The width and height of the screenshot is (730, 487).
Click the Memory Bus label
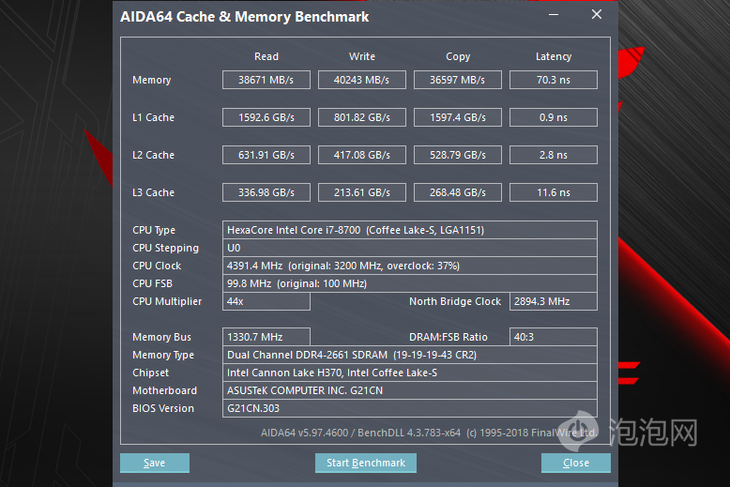coord(162,337)
